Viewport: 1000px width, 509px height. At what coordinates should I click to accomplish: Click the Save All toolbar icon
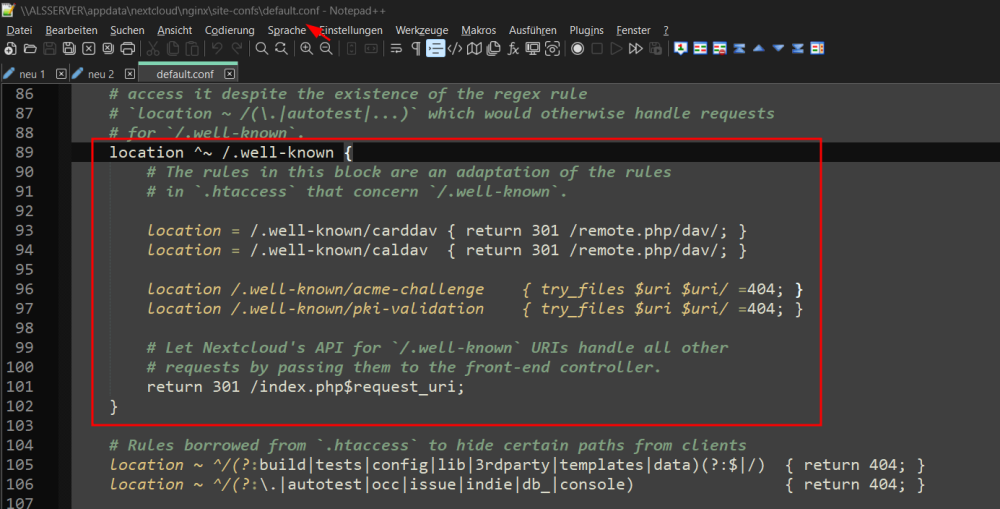point(69,48)
